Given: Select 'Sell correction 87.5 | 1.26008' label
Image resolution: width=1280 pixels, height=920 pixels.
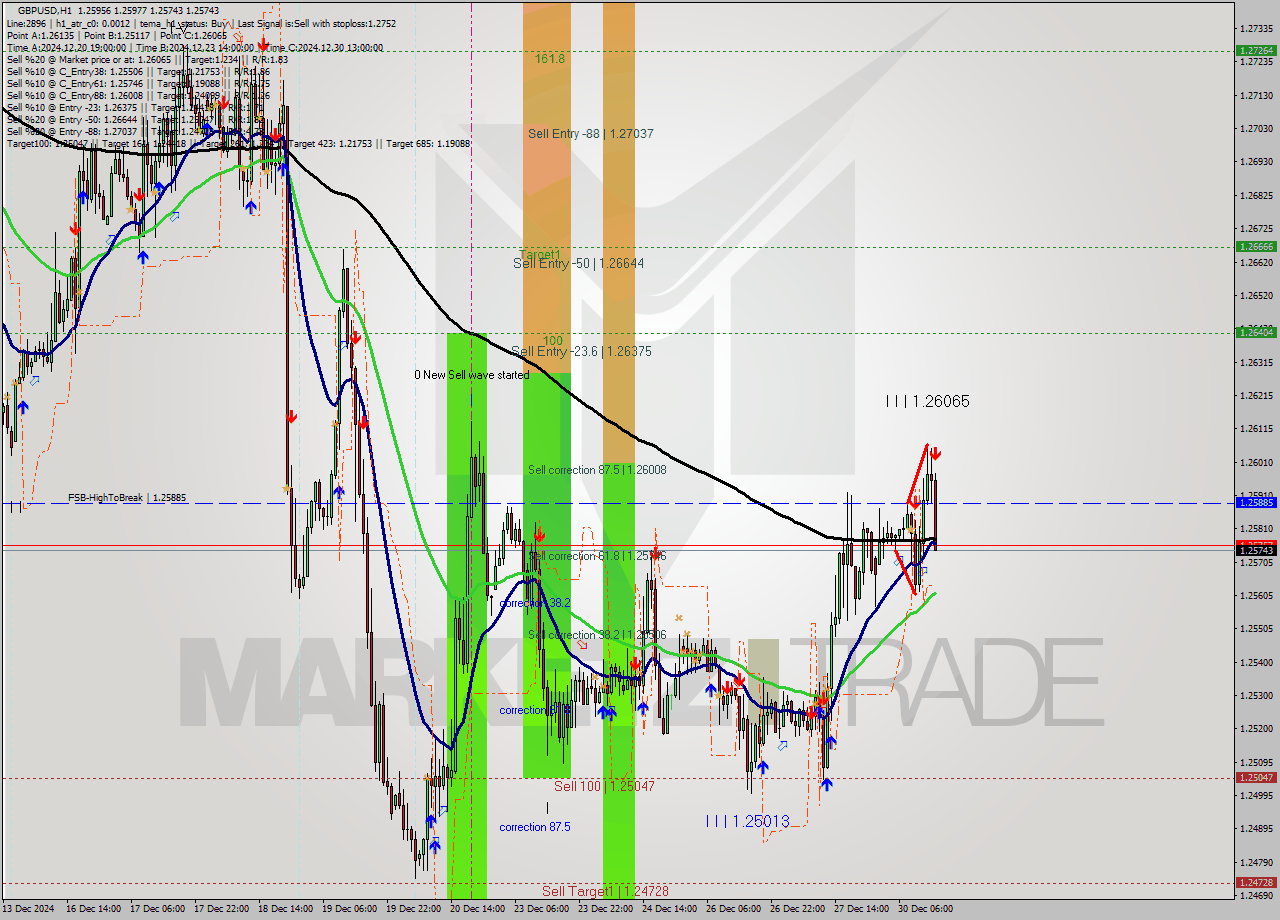Looking at the screenshot, I should [x=597, y=469].
